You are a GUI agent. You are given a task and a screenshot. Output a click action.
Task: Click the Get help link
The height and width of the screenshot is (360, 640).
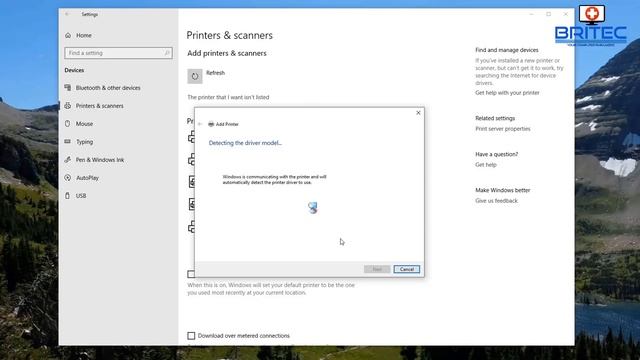486,164
